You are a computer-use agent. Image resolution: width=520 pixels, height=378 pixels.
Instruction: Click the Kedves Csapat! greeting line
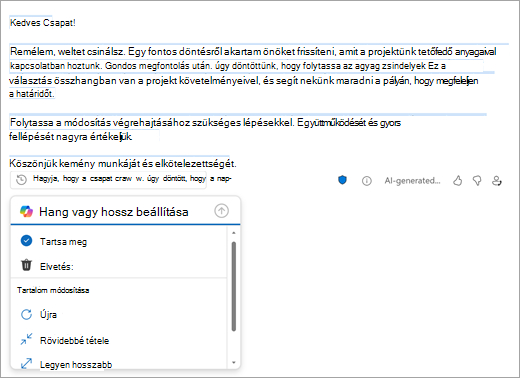click(x=43, y=23)
